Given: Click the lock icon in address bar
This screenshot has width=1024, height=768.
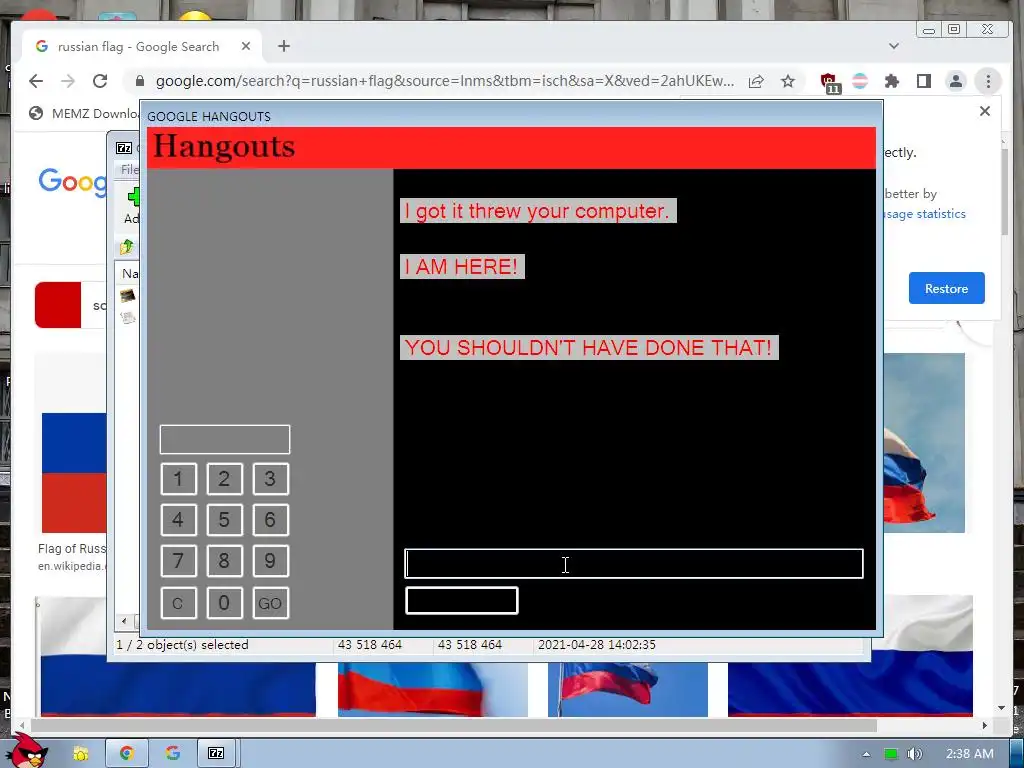Looking at the screenshot, I should point(139,81).
